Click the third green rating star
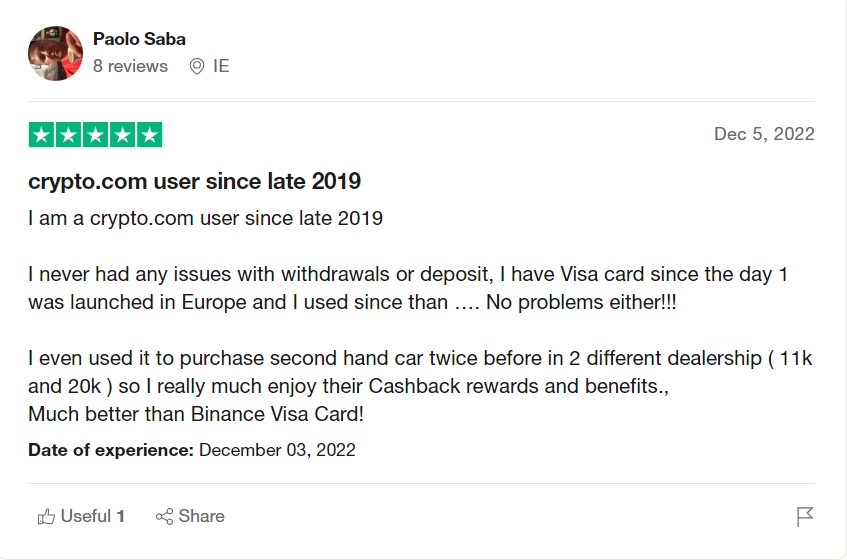The height and width of the screenshot is (560, 847). (96, 135)
